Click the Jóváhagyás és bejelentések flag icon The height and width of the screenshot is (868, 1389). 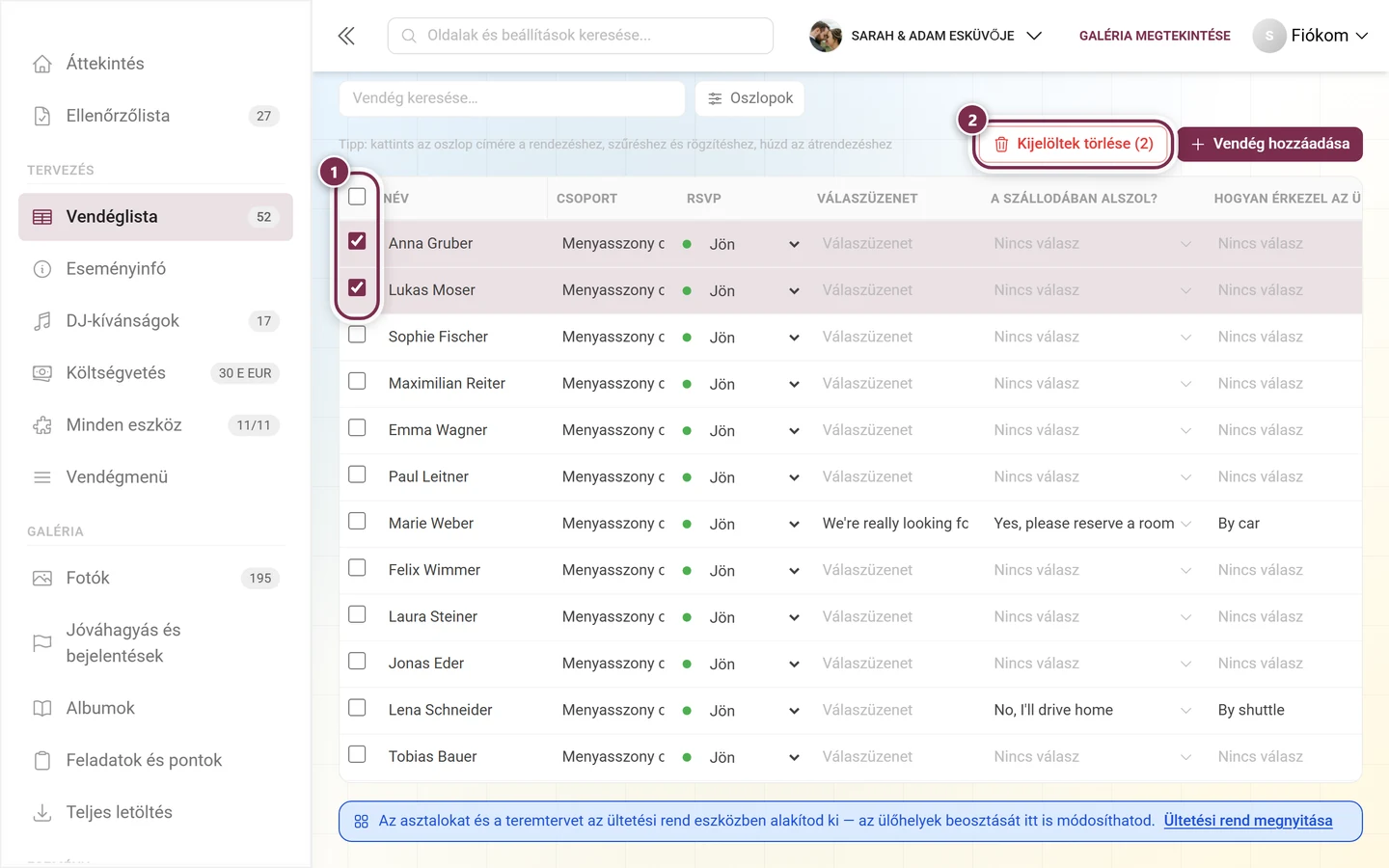pyautogui.click(x=42, y=643)
